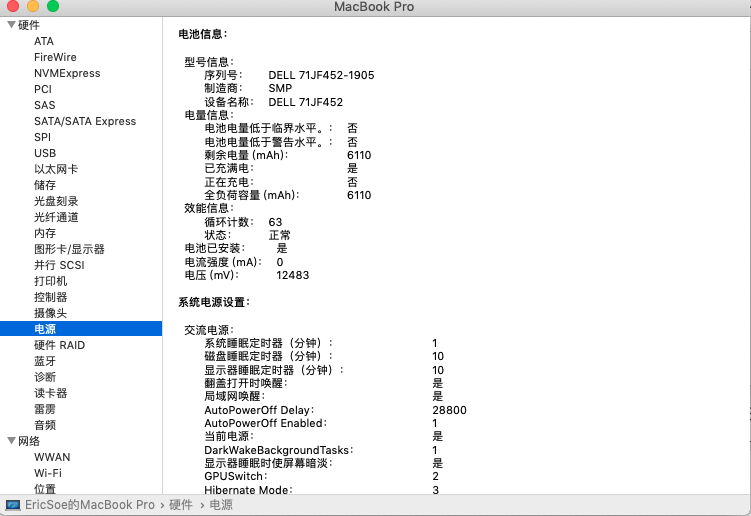Open 打印机 entry

click(x=50, y=281)
